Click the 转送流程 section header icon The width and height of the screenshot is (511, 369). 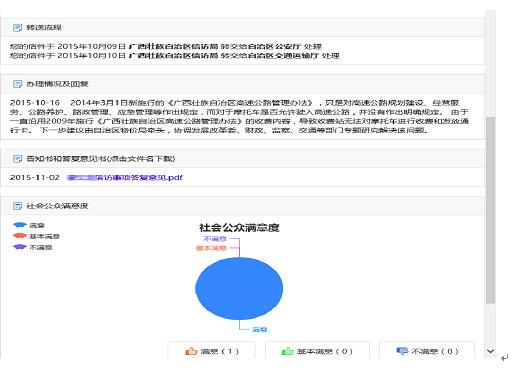(x=17, y=28)
